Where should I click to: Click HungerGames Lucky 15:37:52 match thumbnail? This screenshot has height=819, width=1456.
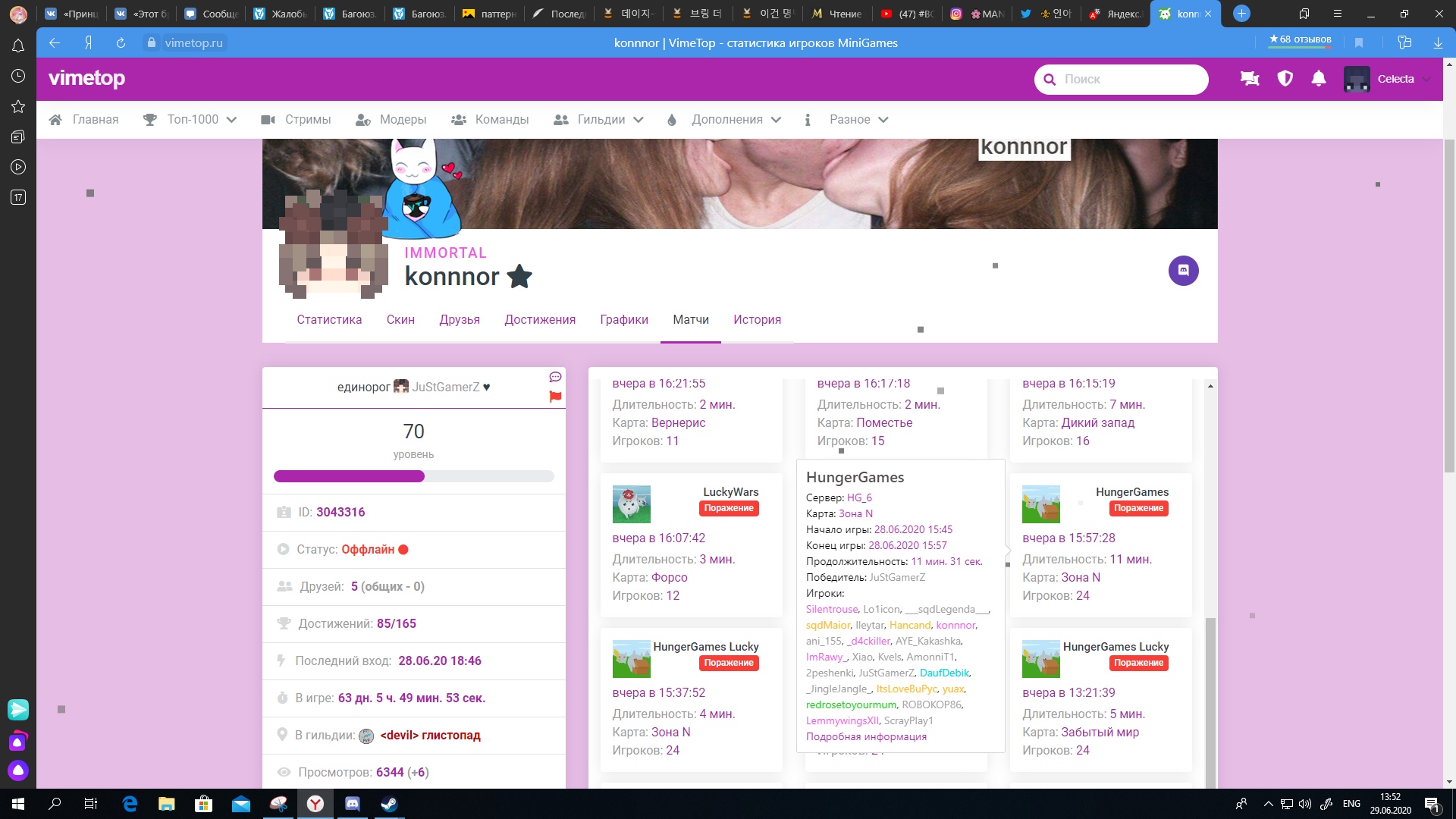pyautogui.click(x=631, y=659)
